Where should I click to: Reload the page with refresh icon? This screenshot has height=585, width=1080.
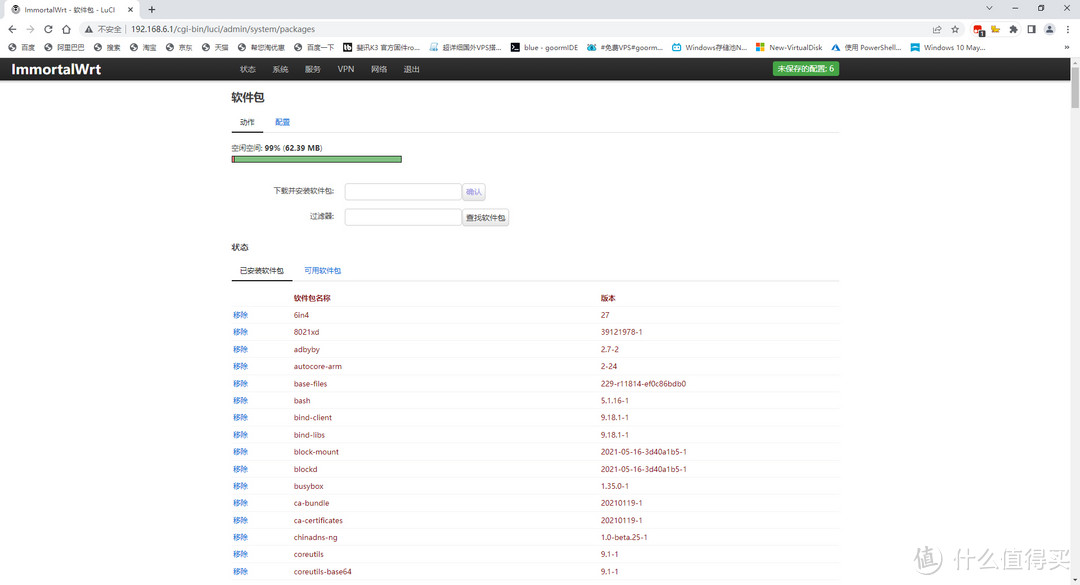pos(48,29)
